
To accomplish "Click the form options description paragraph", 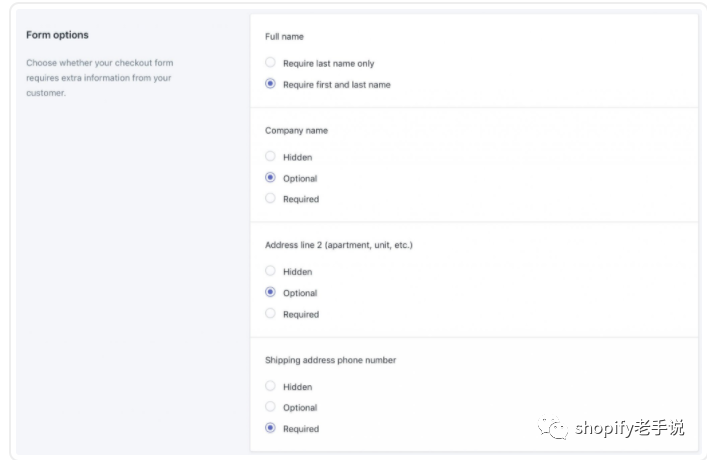I will (x=100, y=78).
